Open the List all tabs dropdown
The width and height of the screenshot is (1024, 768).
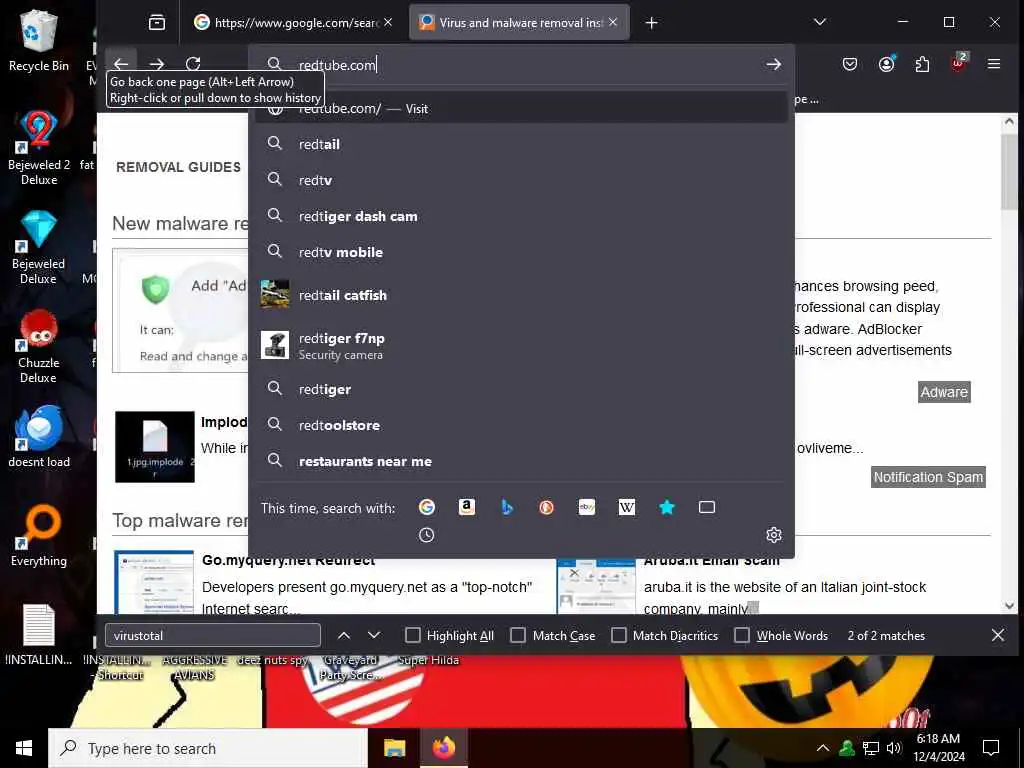pyautogui.click(x=820, y=23)
